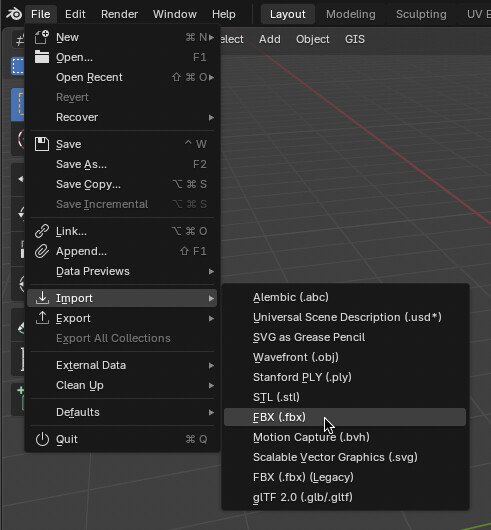The image size is (491, 530).
Task: Open the Object menu in viewport header
Action: [313, 39]
